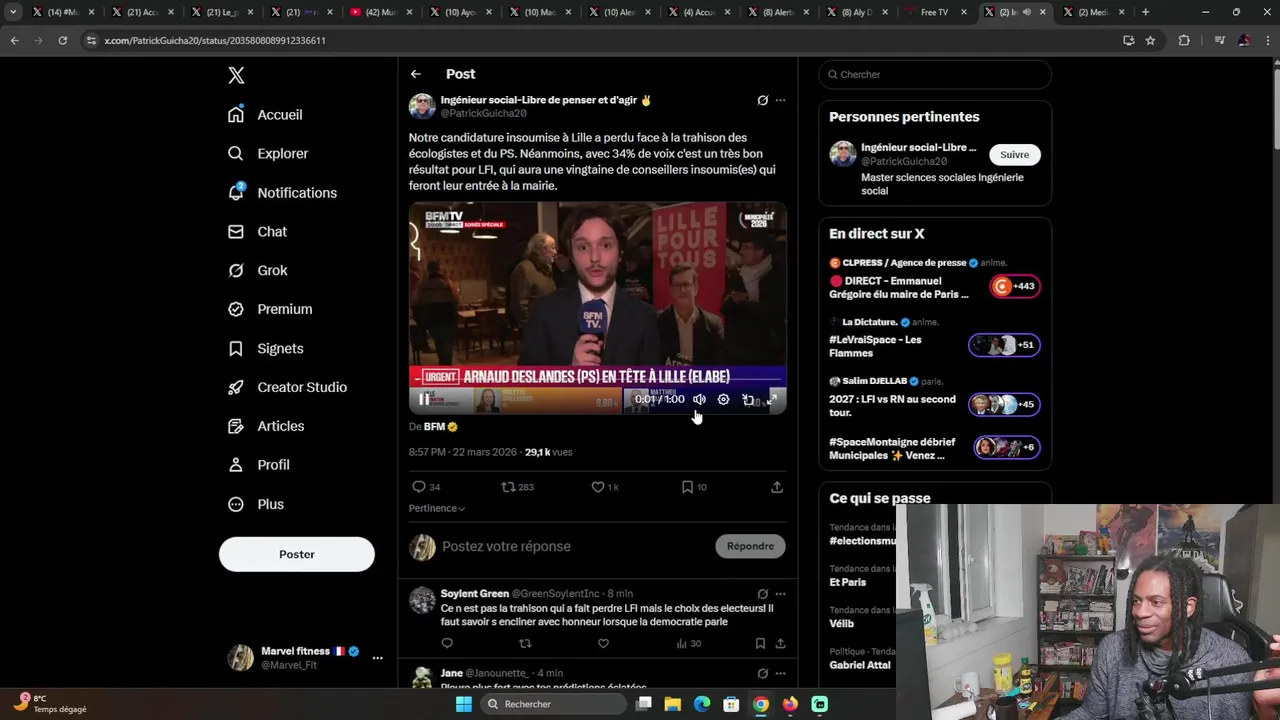Toggle picture-in-picture on the video
This screenshot has height=720, width=1280.
748,399
